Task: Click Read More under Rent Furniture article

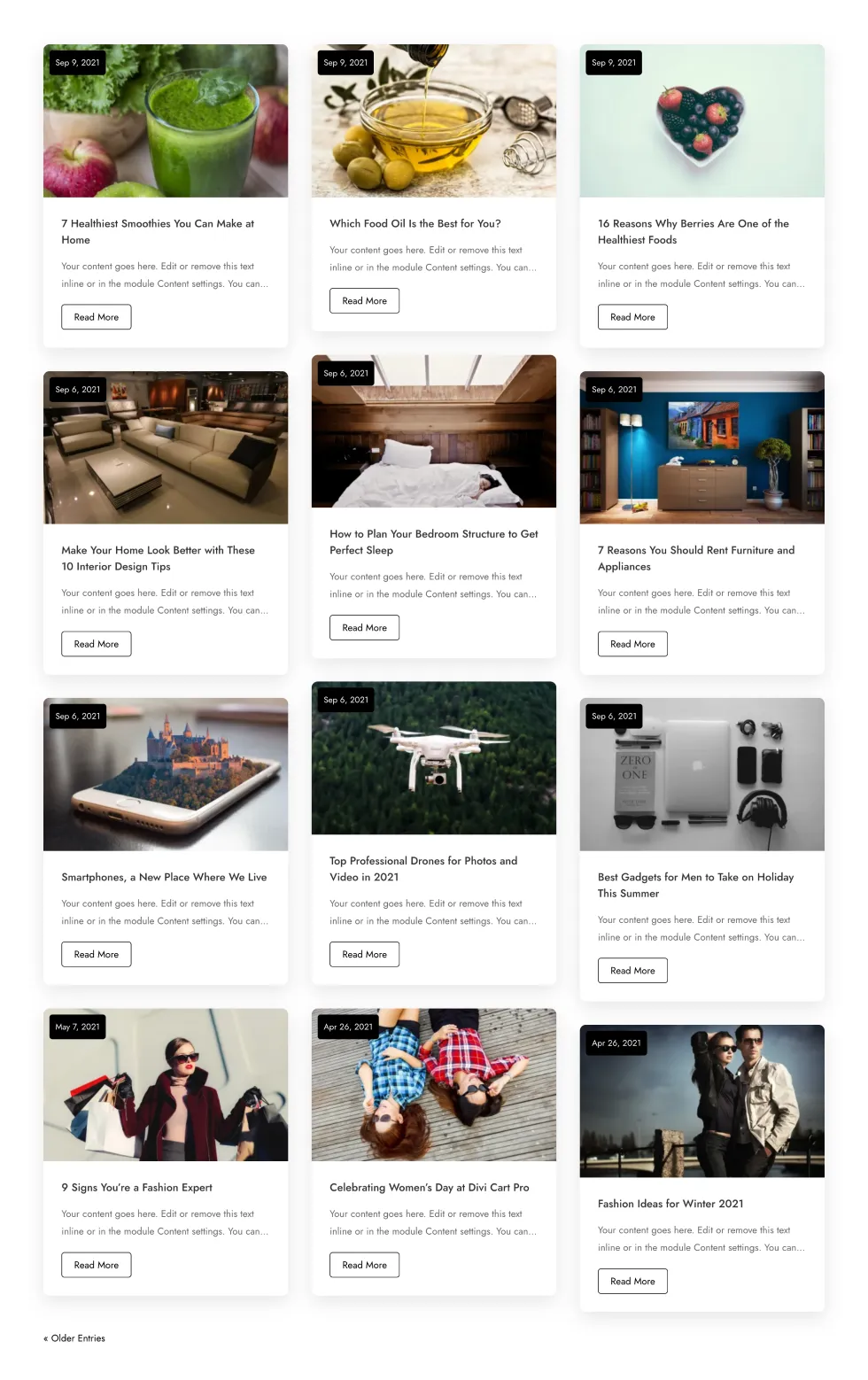Action: [632, 644]
